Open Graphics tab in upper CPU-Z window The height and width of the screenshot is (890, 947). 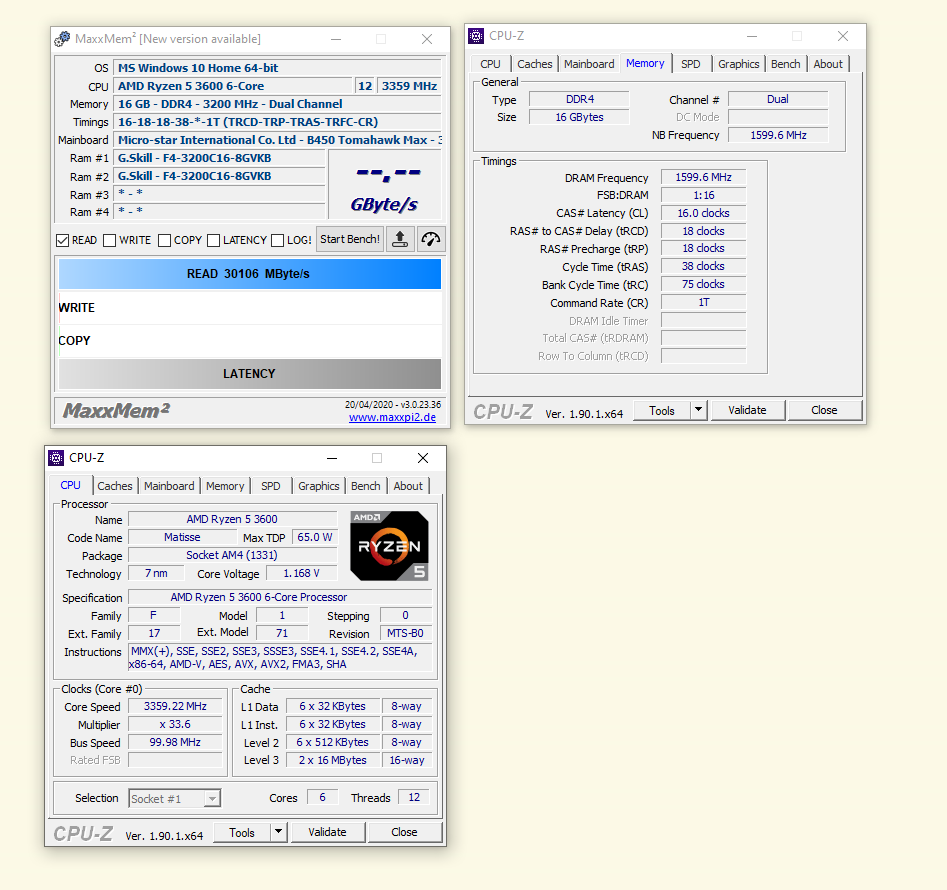pos(739,64)
